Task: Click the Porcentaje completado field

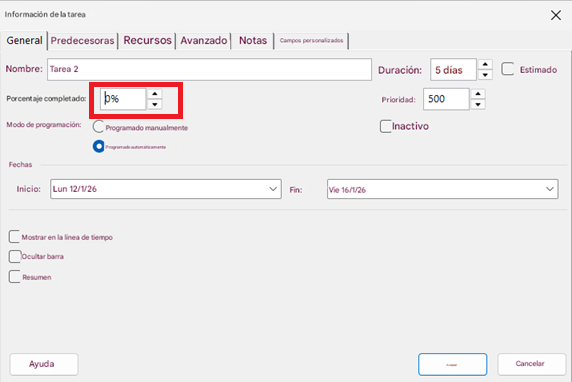Action: 123,99
